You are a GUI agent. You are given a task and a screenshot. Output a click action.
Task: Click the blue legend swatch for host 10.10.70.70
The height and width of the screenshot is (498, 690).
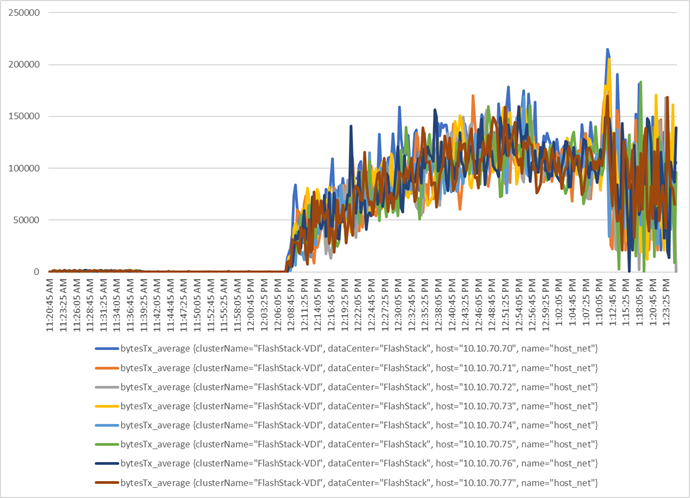pyautogui.click(x=107, y=349)
